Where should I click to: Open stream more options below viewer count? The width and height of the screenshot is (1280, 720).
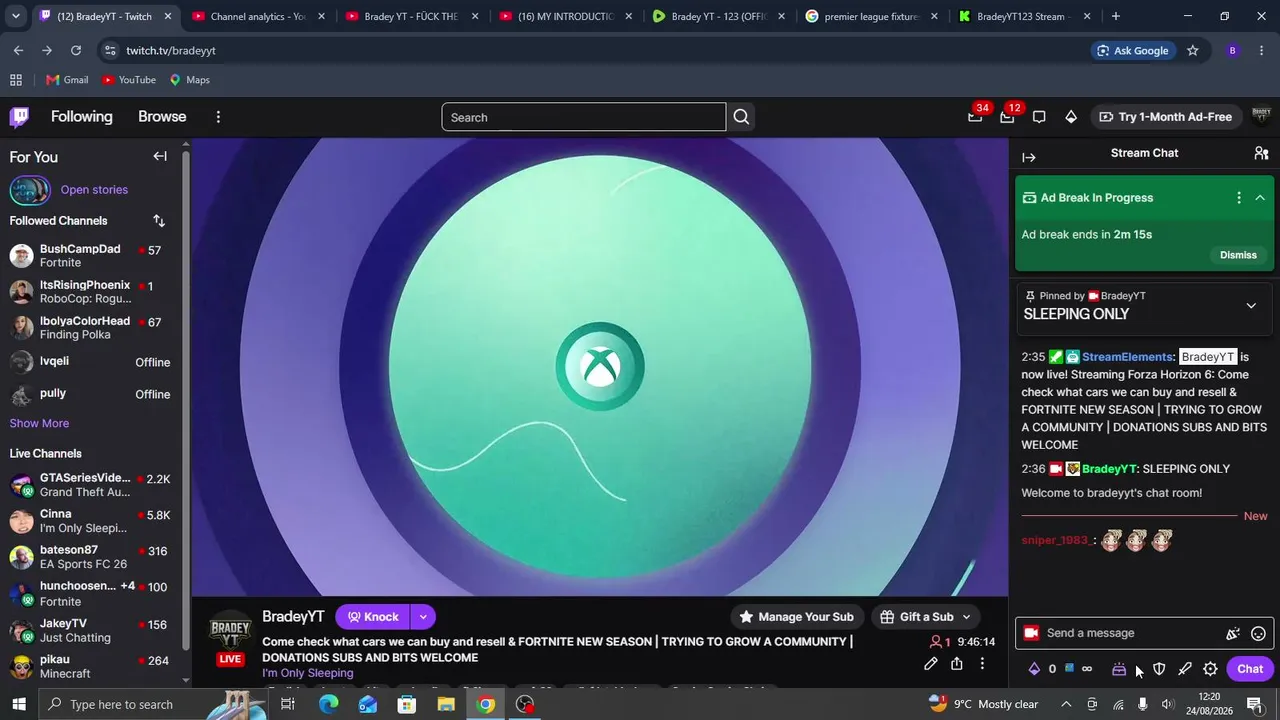pos(982,663)
